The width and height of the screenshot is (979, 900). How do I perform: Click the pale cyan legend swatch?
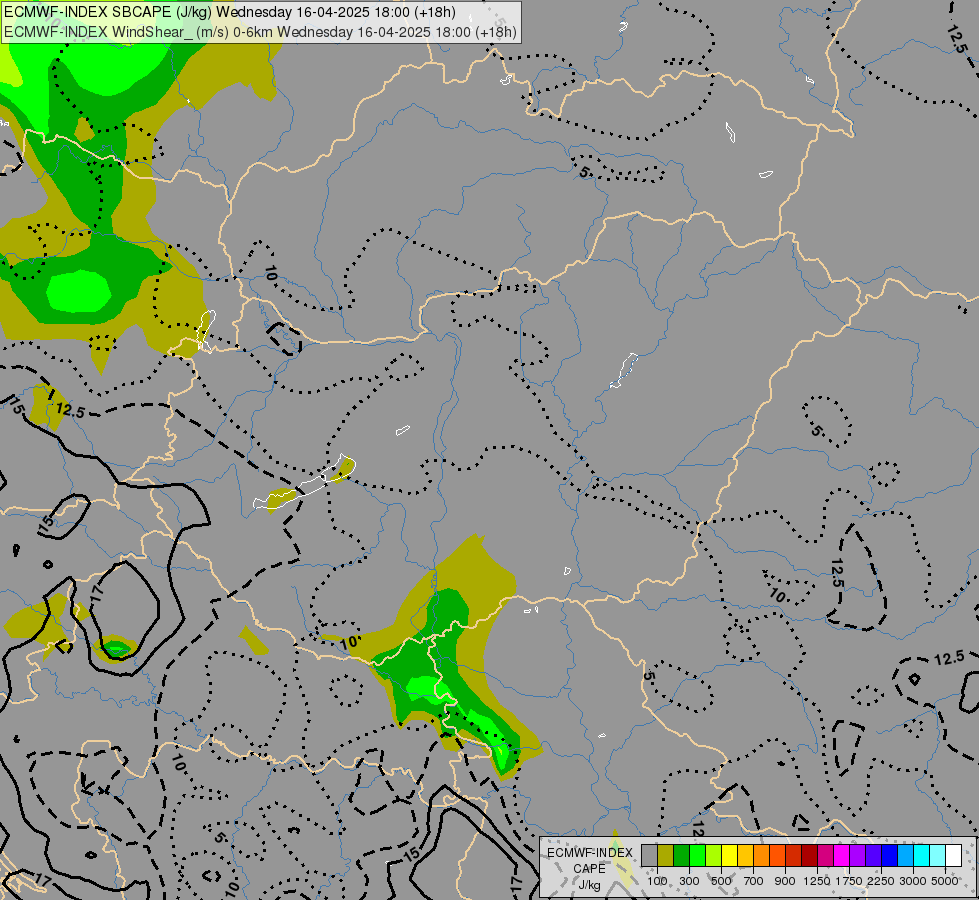point(938,856)
